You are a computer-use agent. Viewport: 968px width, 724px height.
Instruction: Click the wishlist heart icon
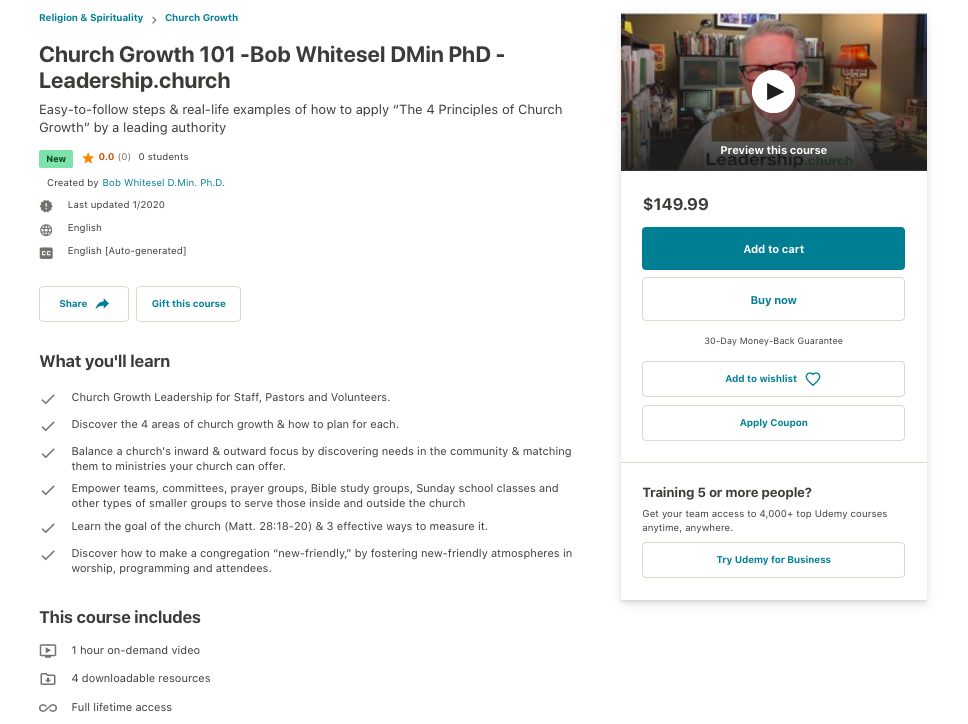pos(813,379)
